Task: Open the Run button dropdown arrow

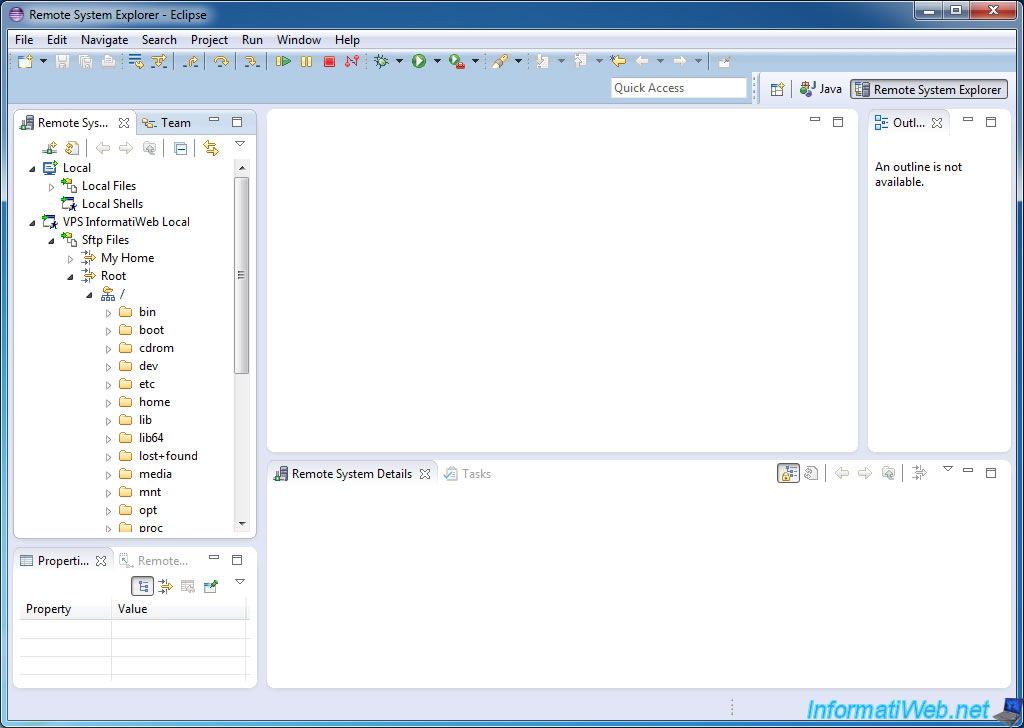Action: (x=437, y=61)
